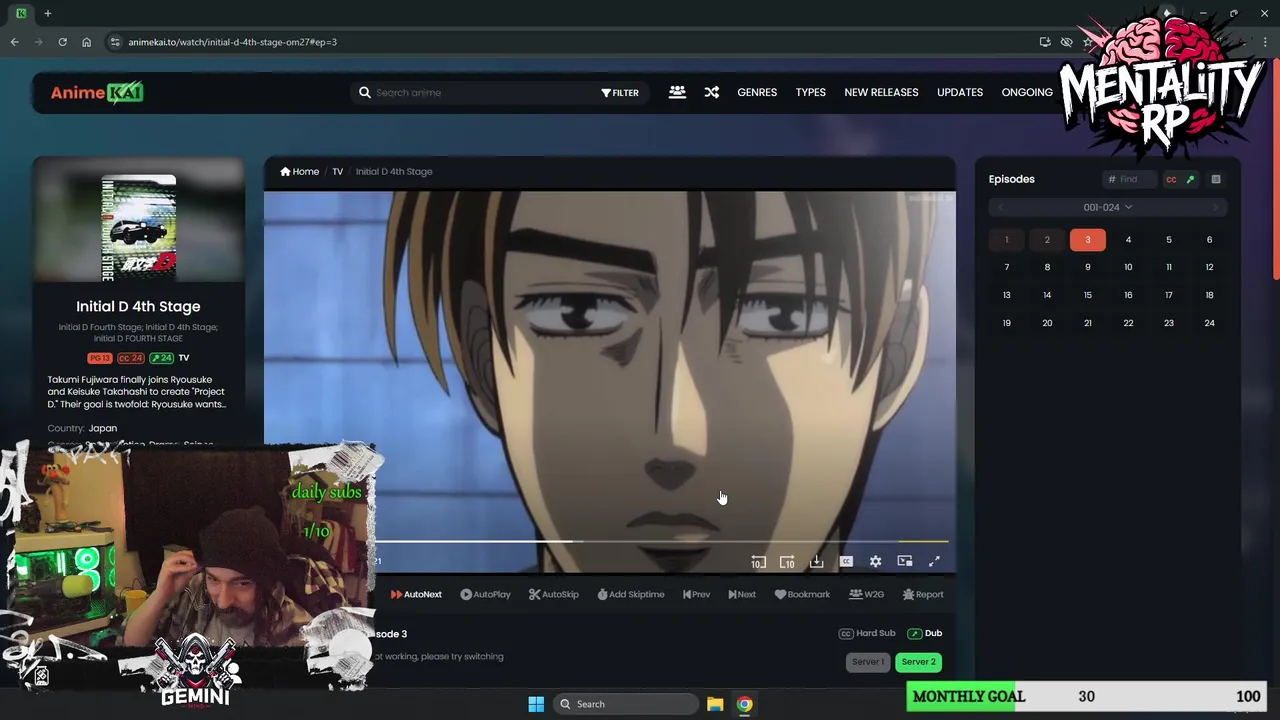This screenshot has width=1280, height=720.
Task: Go to ONGOING page
Action: pyautogui.click(x=1027, y=92)
